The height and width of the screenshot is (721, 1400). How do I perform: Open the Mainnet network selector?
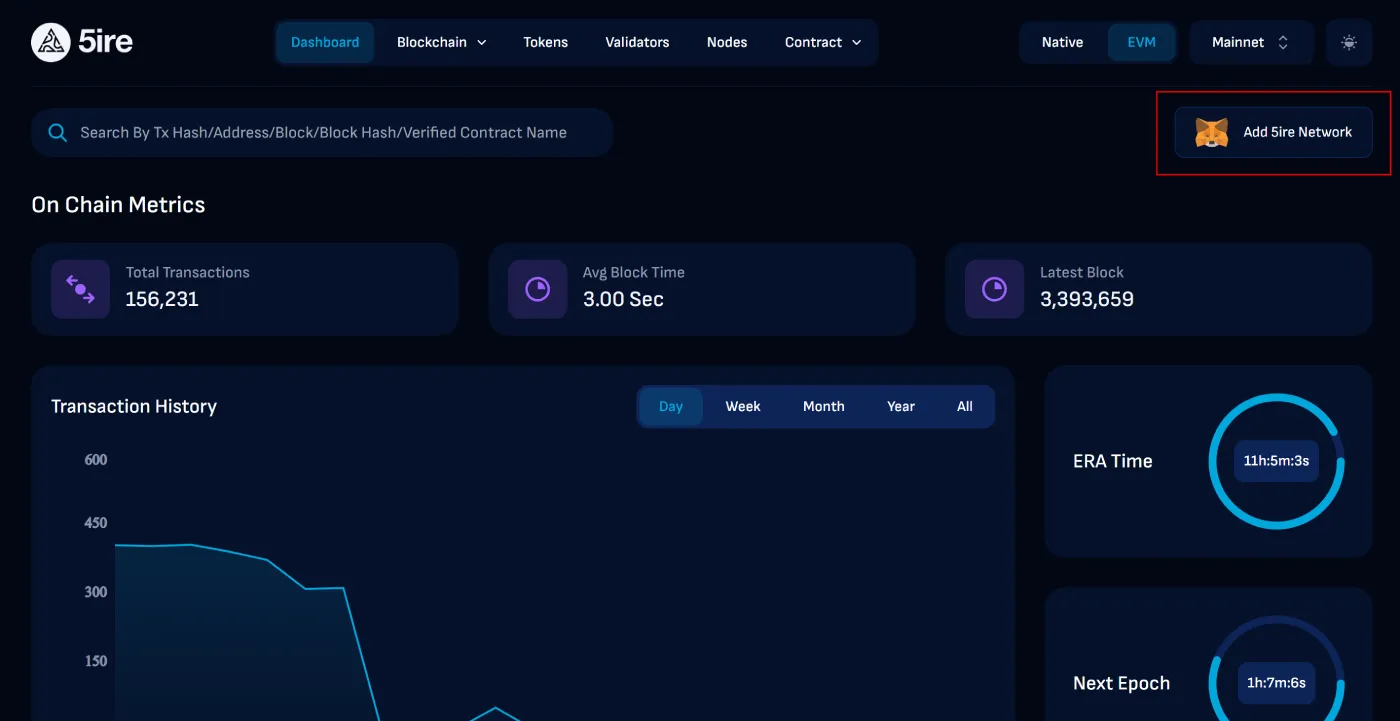(1251, 42)
